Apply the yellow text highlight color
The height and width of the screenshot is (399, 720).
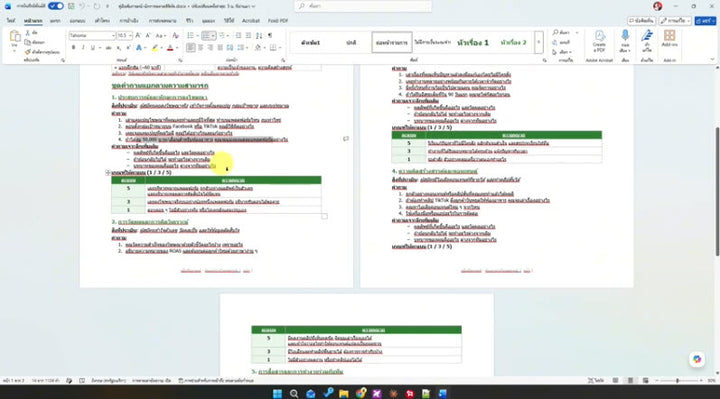[x=155, y=48]
